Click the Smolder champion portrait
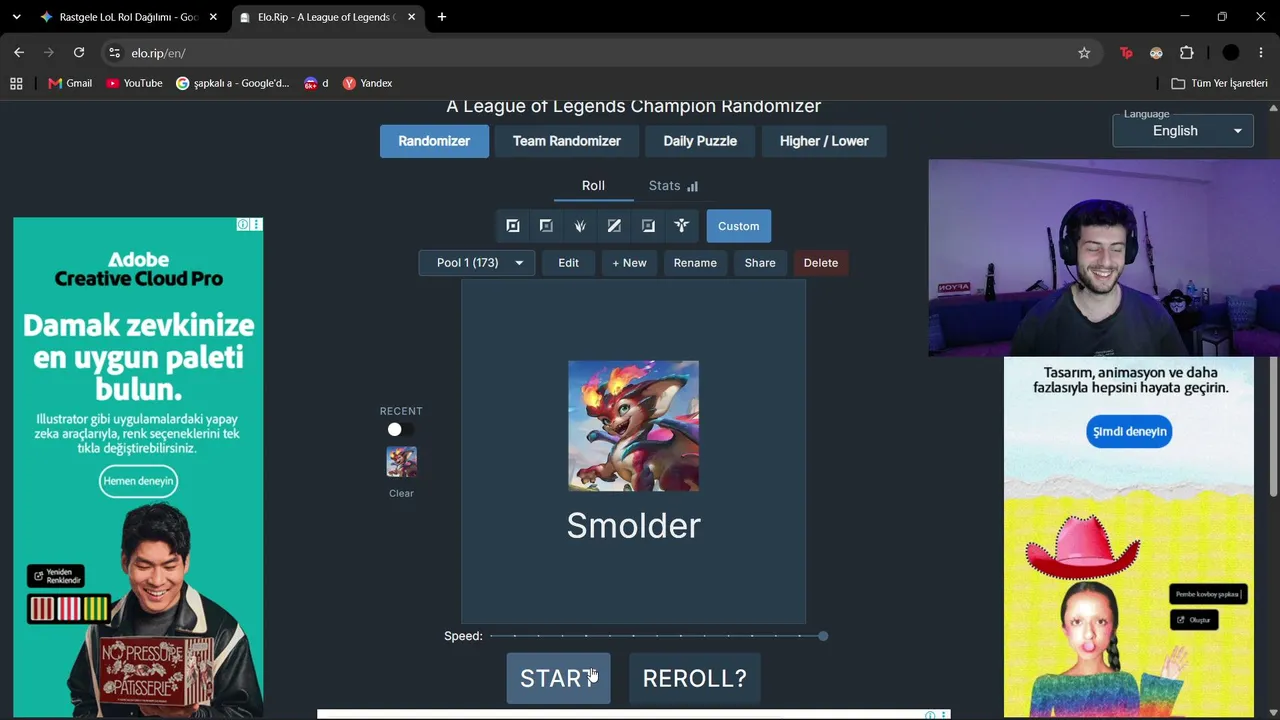The image size is (1280, 720). [x=634, y=426]
